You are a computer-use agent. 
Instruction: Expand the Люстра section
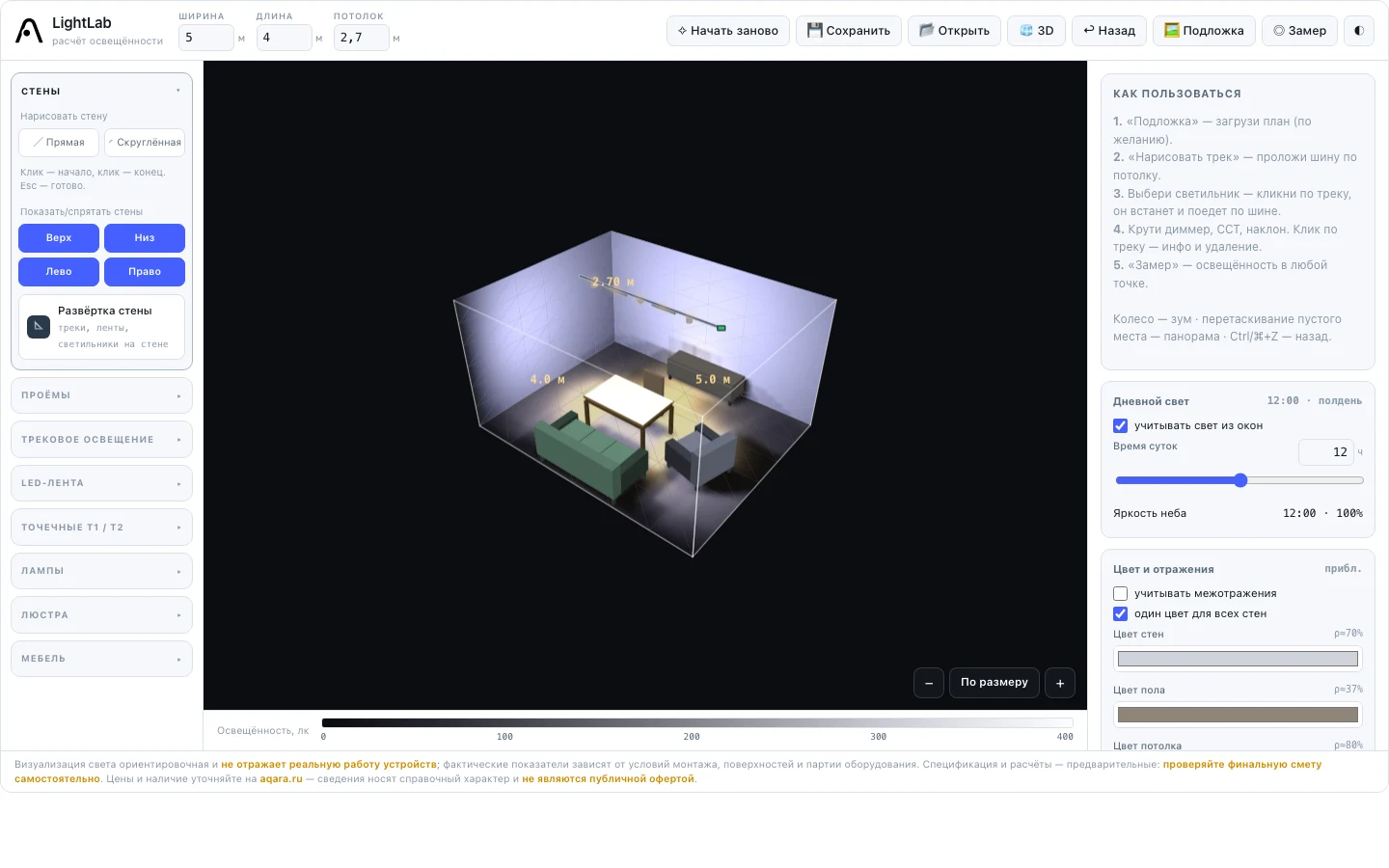tap(101, 615)
